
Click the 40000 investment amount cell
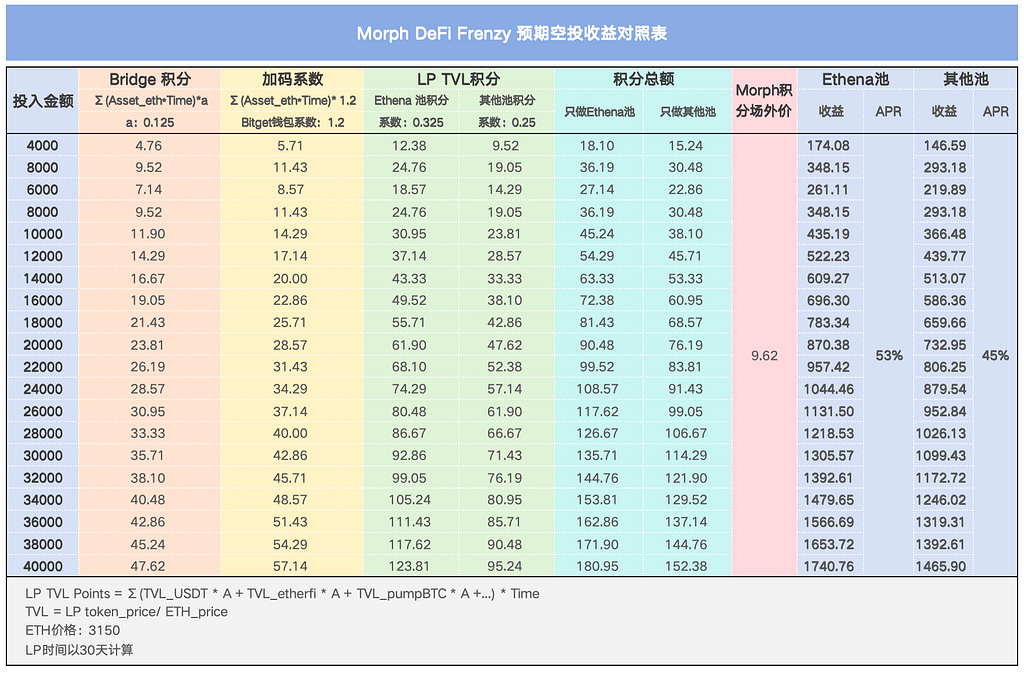point(42,566)
